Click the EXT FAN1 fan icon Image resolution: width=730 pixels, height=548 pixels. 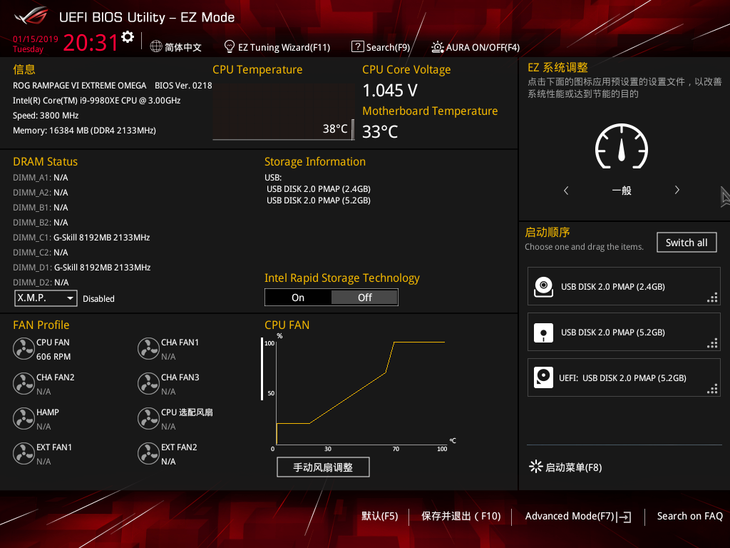[x=23, y=453]
